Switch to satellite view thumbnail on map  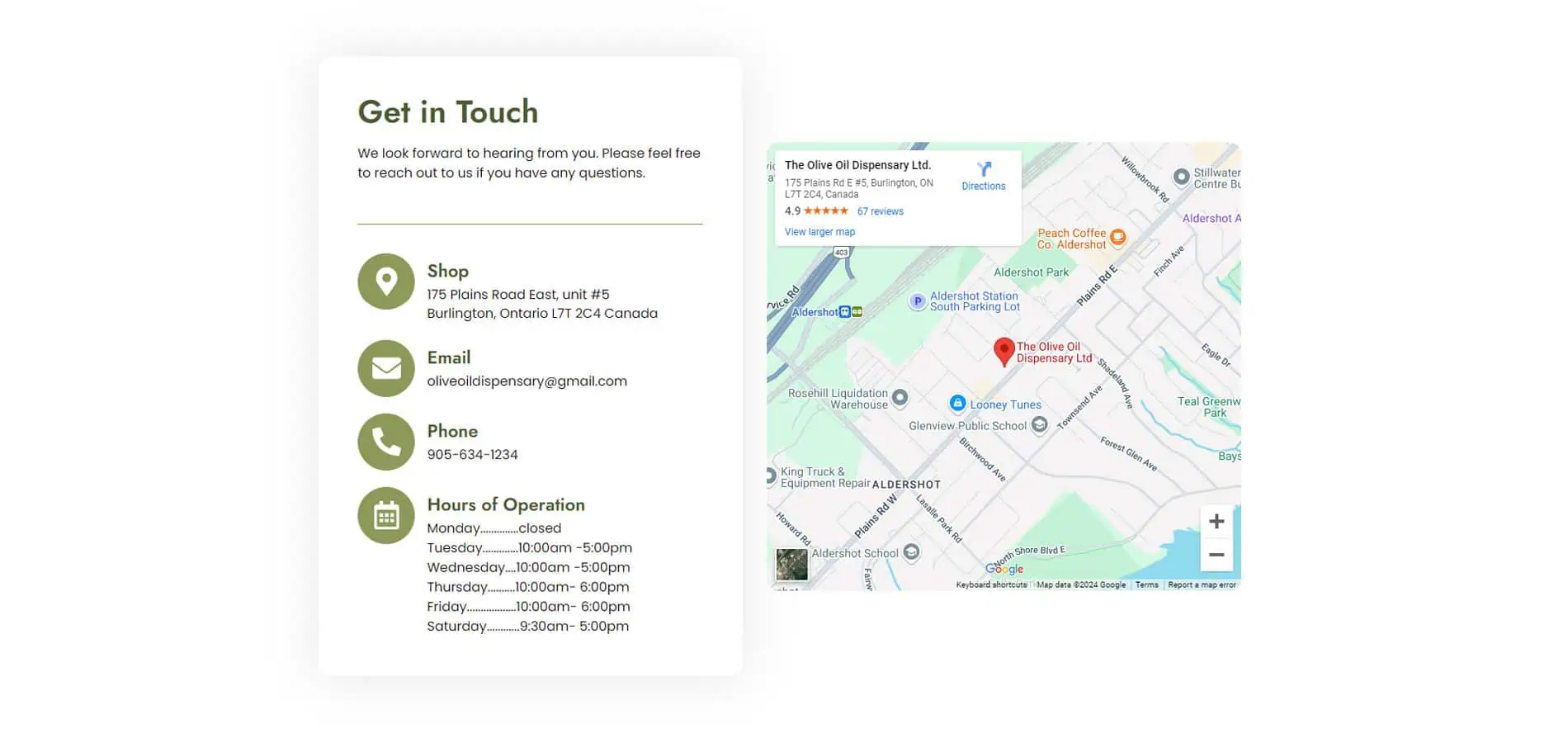point(791,565)
